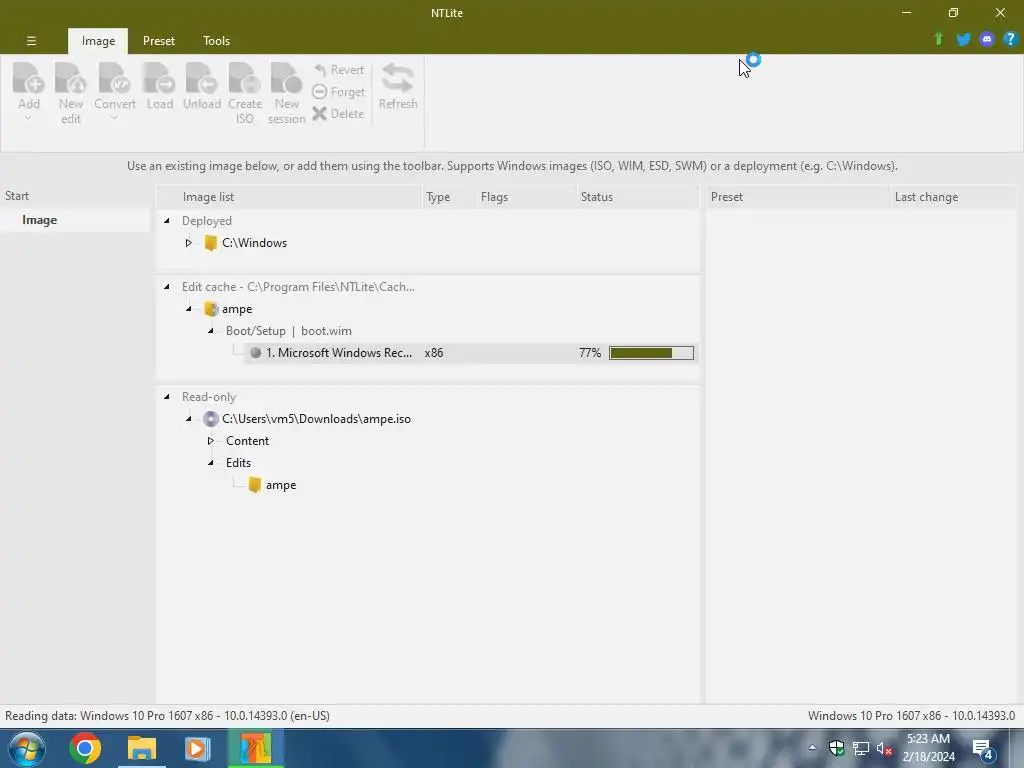Open the Discord link icon
This screenshot has width=1024, height=768.
[x=987, y=39]
